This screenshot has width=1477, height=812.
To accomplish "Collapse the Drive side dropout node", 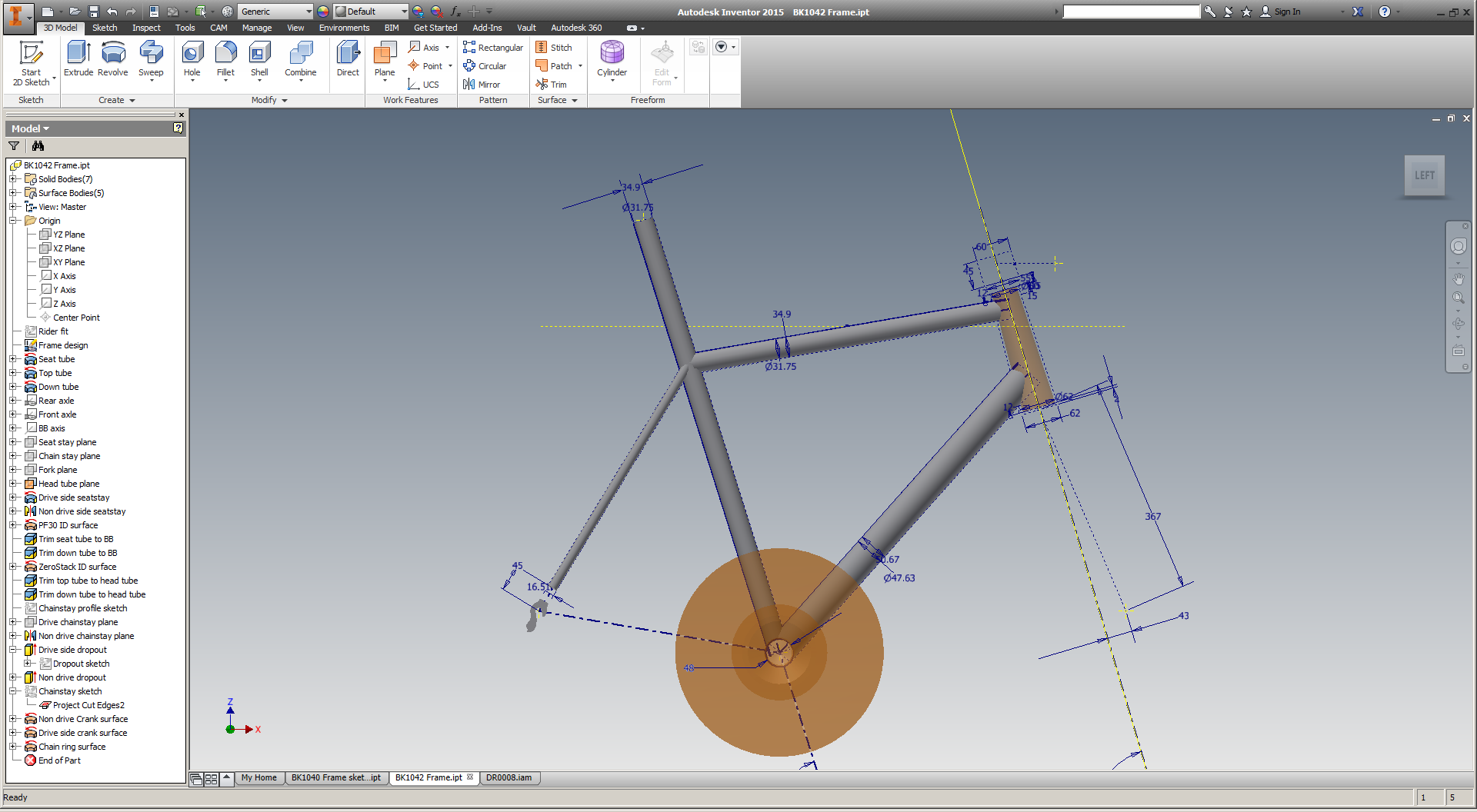I will (13, 650).
